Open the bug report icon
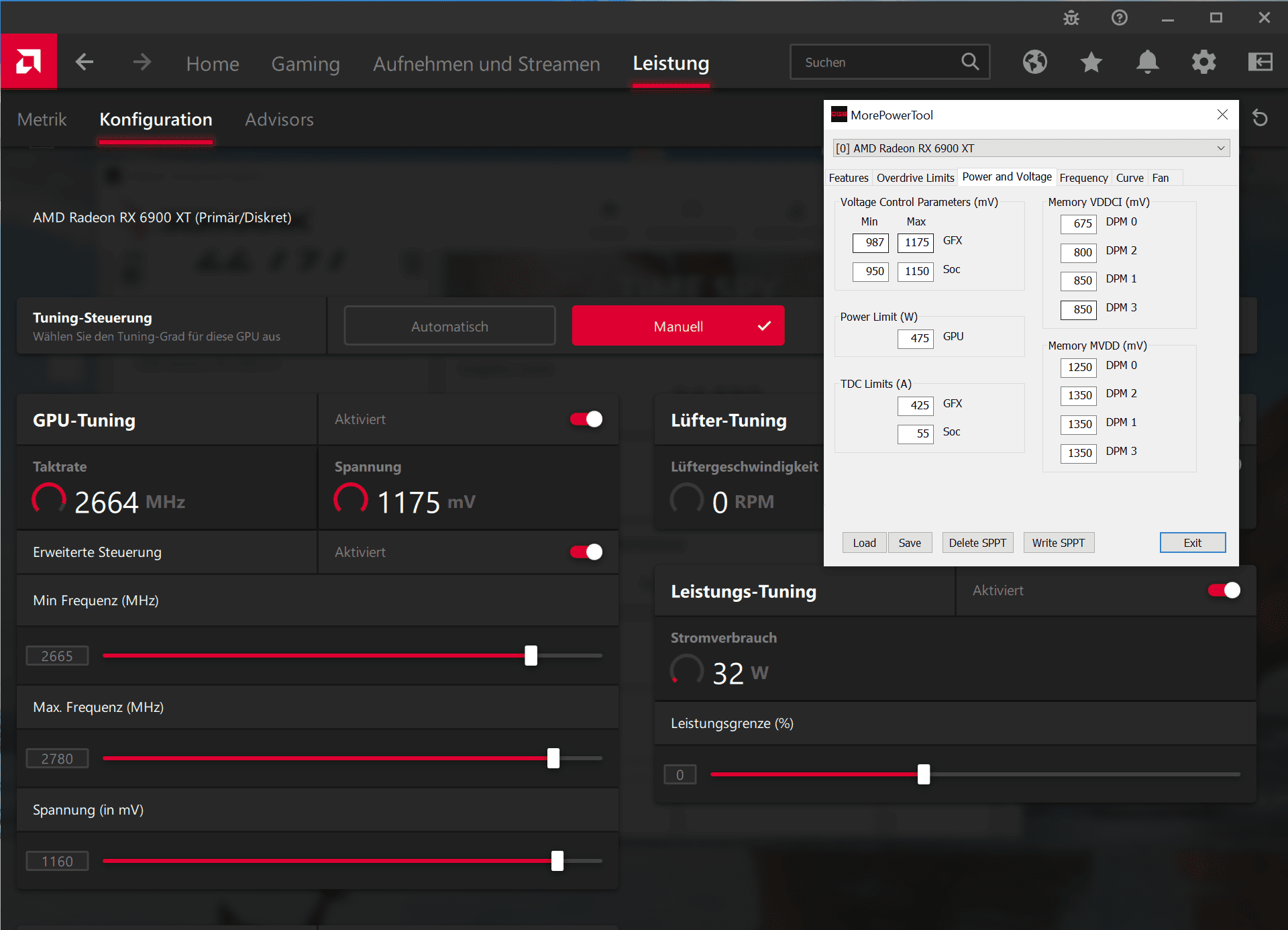The height and width of the screenshot is (930, 1288). point(1071,18)
